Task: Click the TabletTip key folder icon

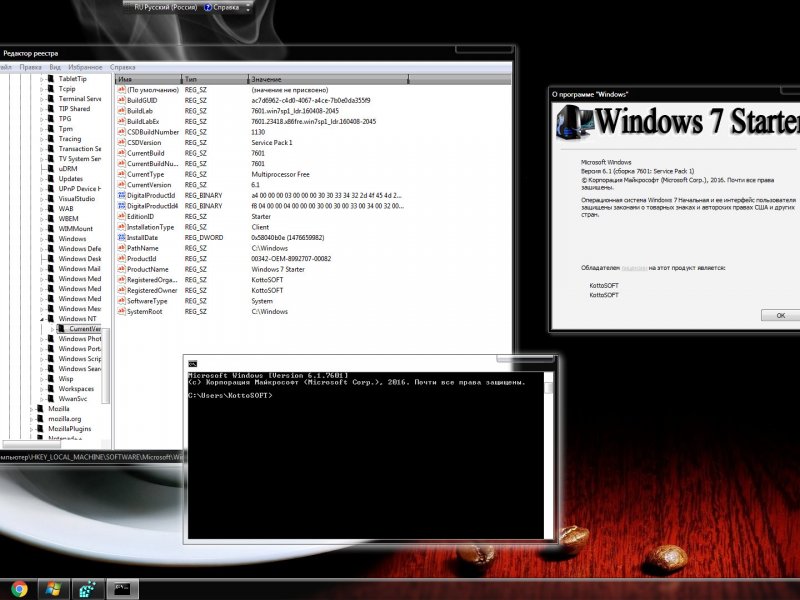Action: point(51,79)
